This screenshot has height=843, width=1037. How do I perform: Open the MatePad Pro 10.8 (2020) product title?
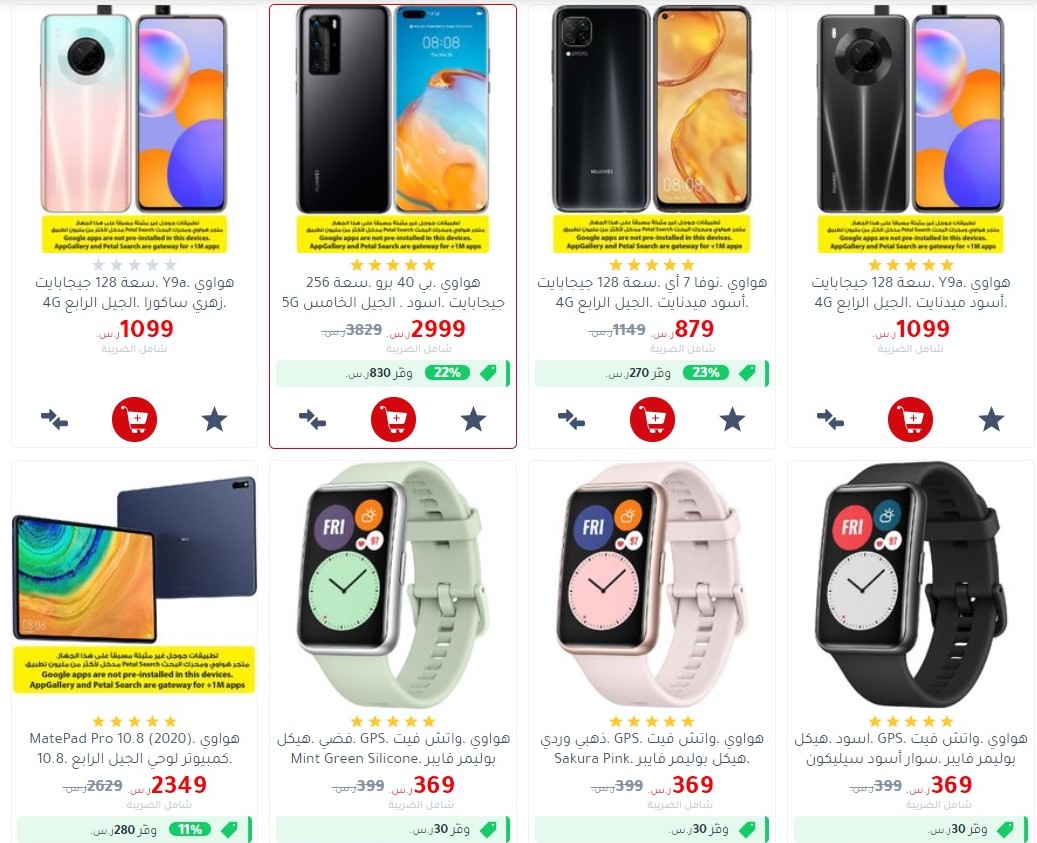134,748
